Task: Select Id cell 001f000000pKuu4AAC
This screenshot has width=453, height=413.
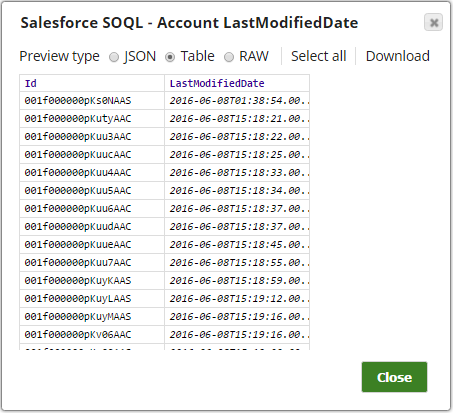Action: pos(92,173)
